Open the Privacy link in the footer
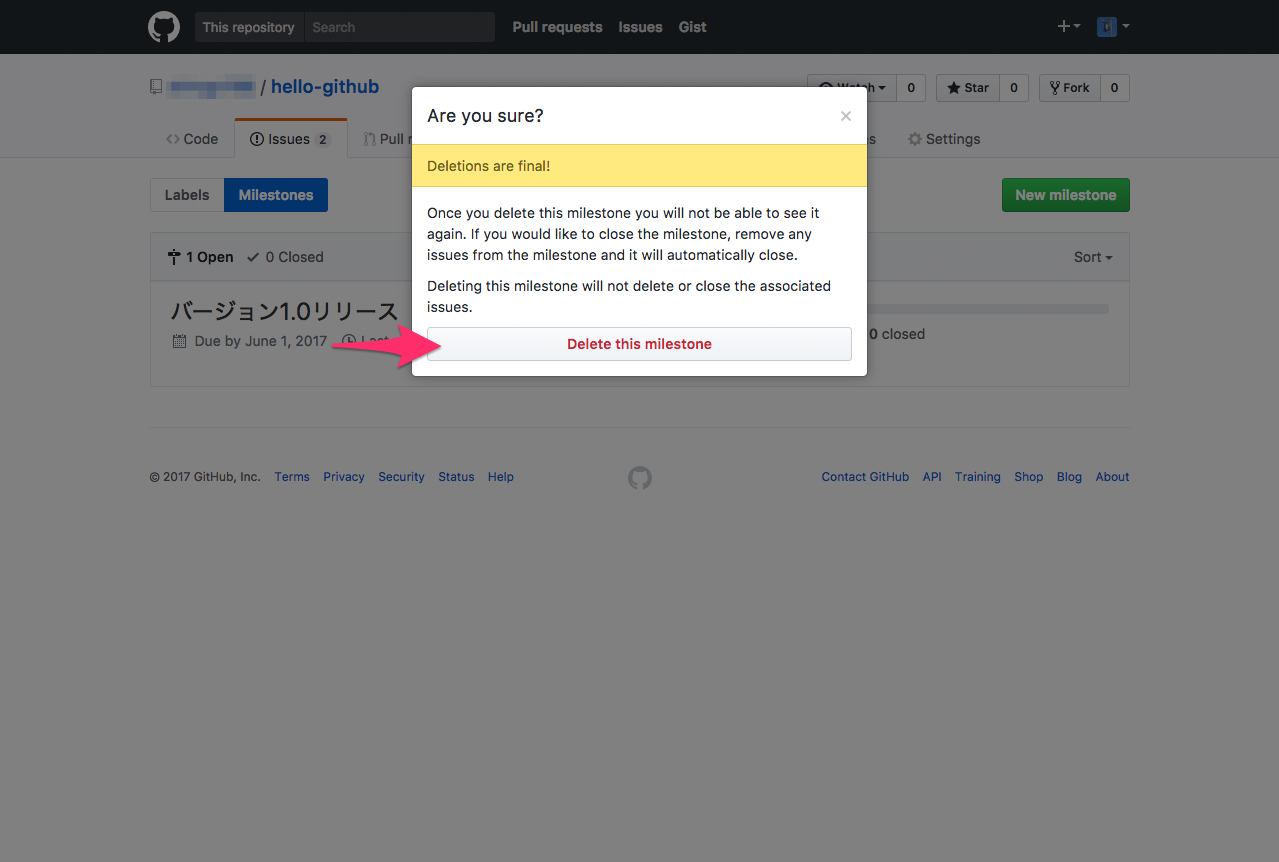This screenshot has width=1279, height=862. click(x=343, y=477)
